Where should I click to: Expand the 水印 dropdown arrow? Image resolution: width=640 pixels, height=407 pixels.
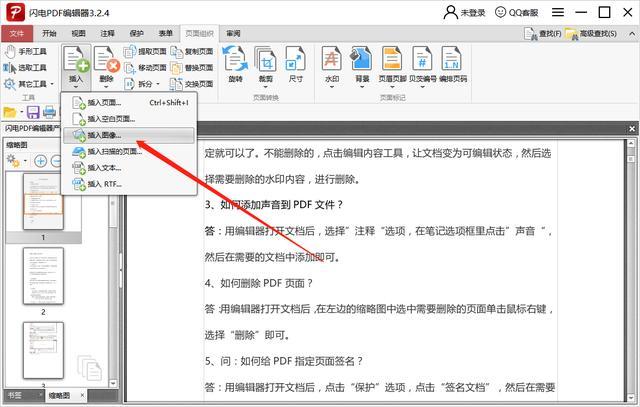click(331, 87)
